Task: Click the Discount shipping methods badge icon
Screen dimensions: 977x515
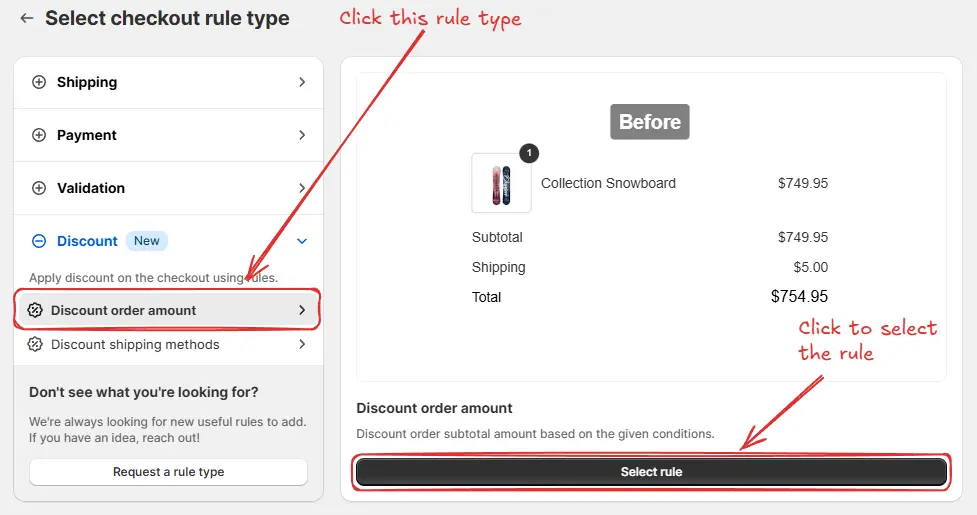Action: 36,344
